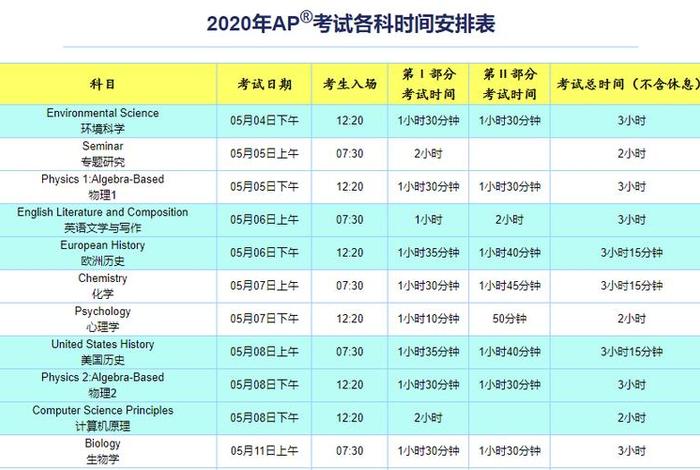
Task: Click 07:30 entry time for Seminar
Action: click(x=350, y=154)
